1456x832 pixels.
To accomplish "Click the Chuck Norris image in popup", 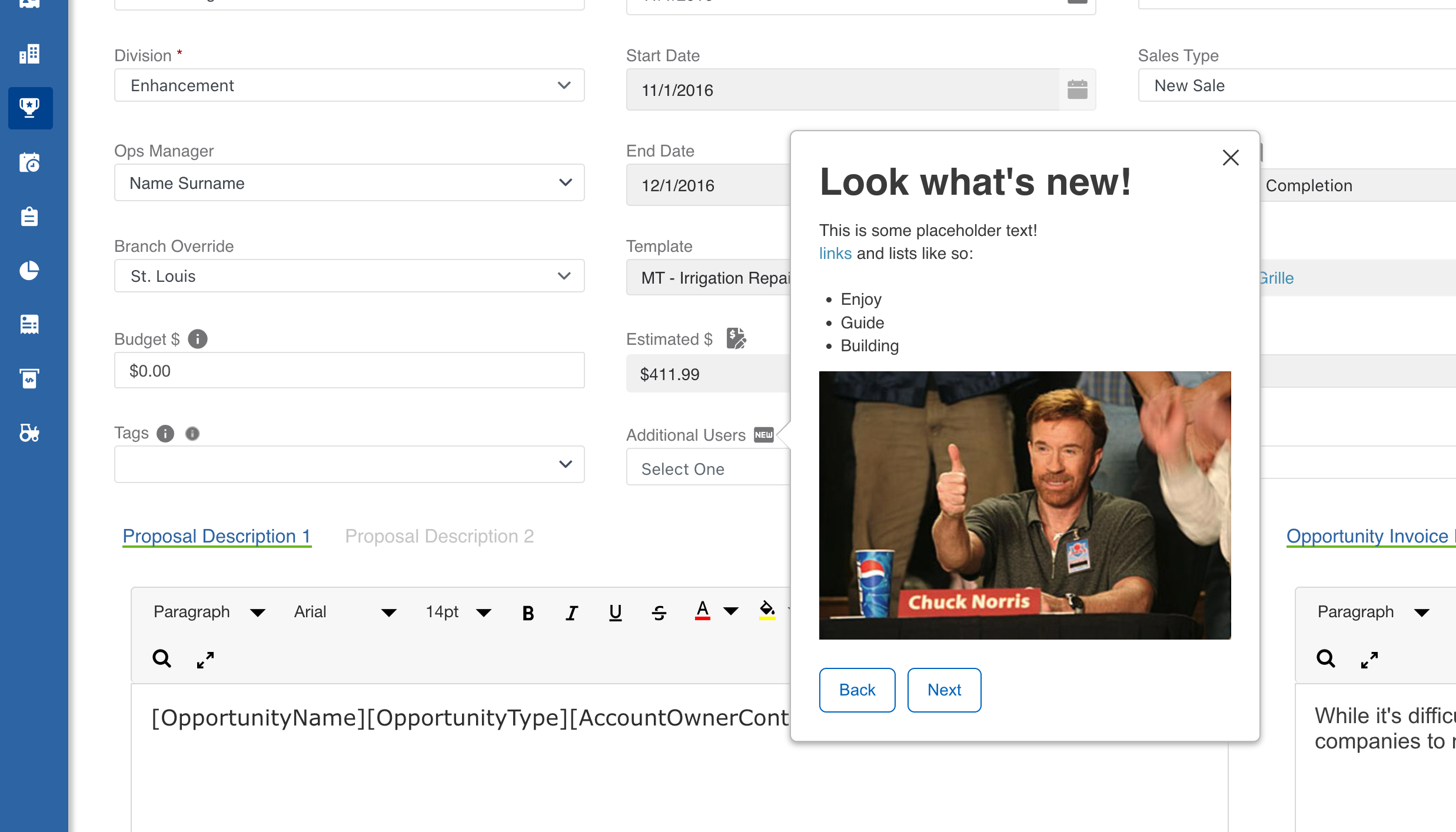I will (1025, 505).
